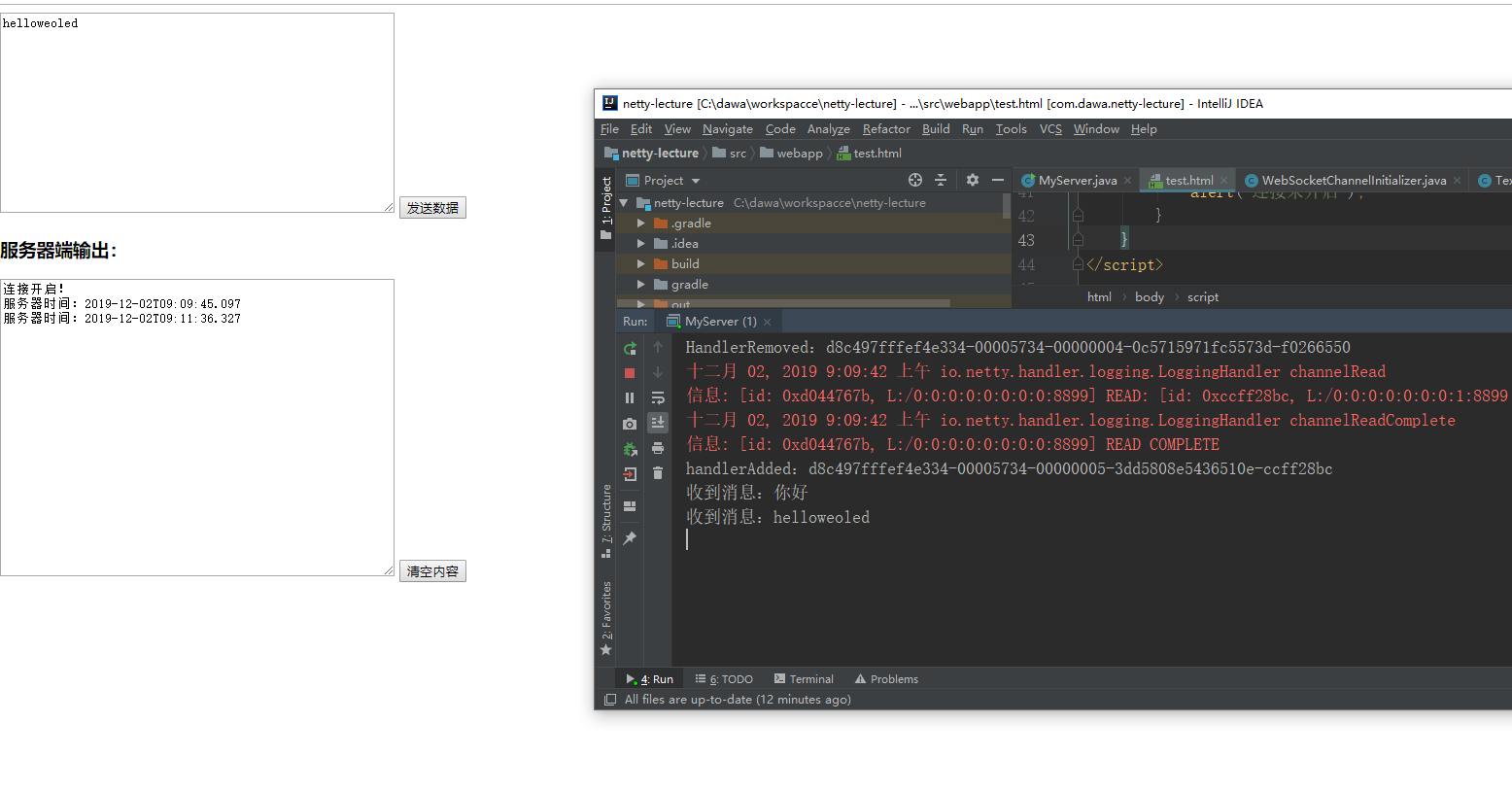Viewport: 1512px width, 792px height.
Task: Collapse all in the Project panel
Action: pos(941,180)
